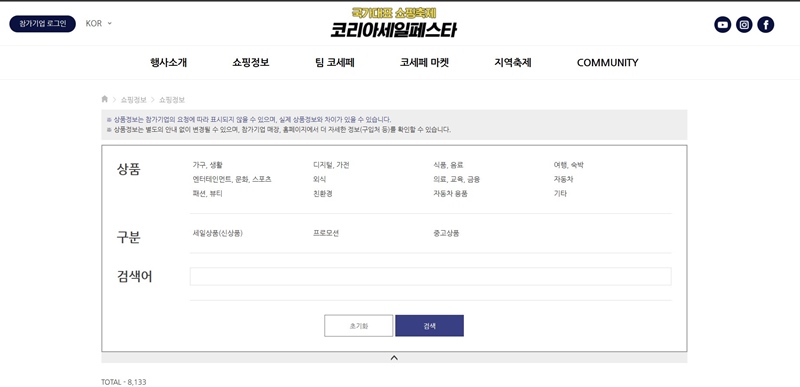Choose the 중고상품 filter option
The image size is (800, 387).
(x=446, y=234)
